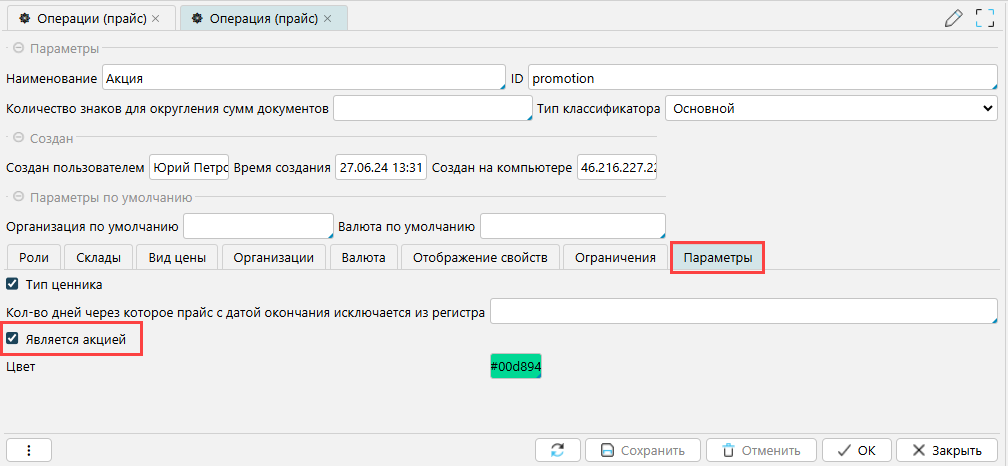Click the refresh icon button
This screenshot has width=1008, height=466.
point(557,450)
